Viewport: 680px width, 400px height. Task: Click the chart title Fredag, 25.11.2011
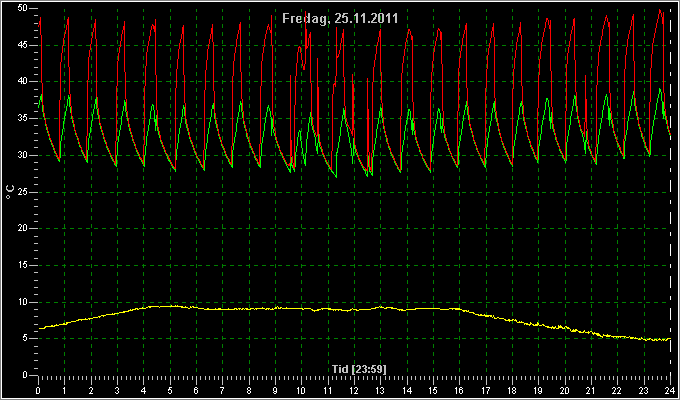pos(340,19)
